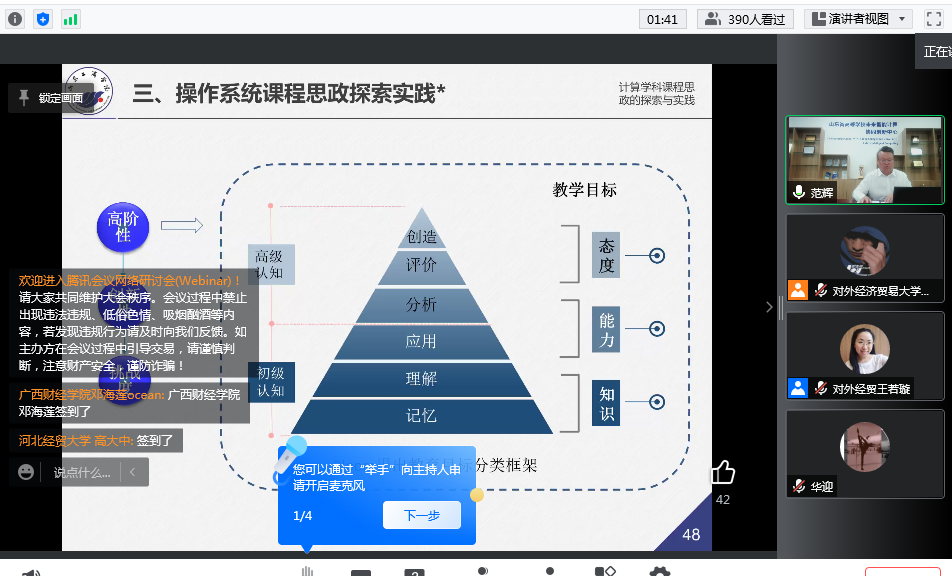The width and height of the screenshot is (952, 576).
Task: Open the meeting info icon
Action: point(15,18)
